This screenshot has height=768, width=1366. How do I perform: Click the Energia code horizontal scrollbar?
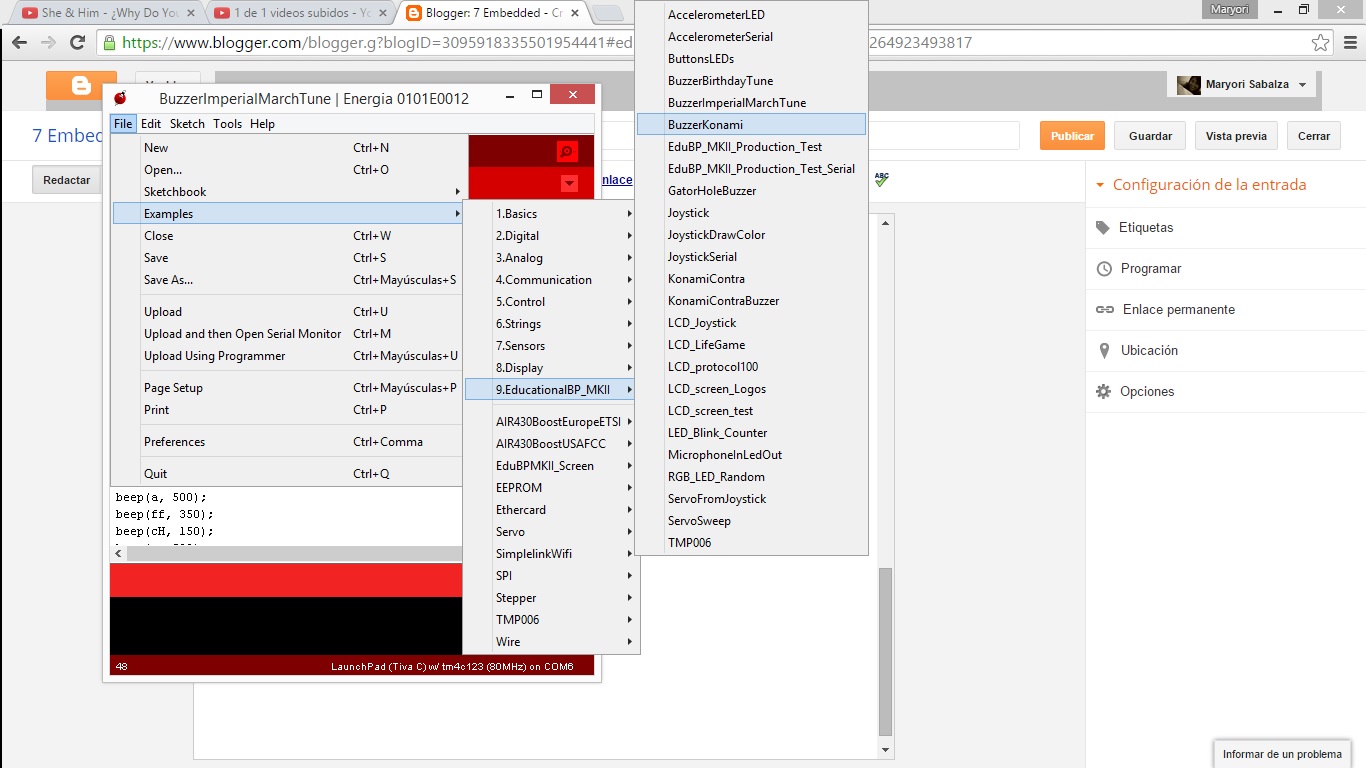tap(296, 553)
